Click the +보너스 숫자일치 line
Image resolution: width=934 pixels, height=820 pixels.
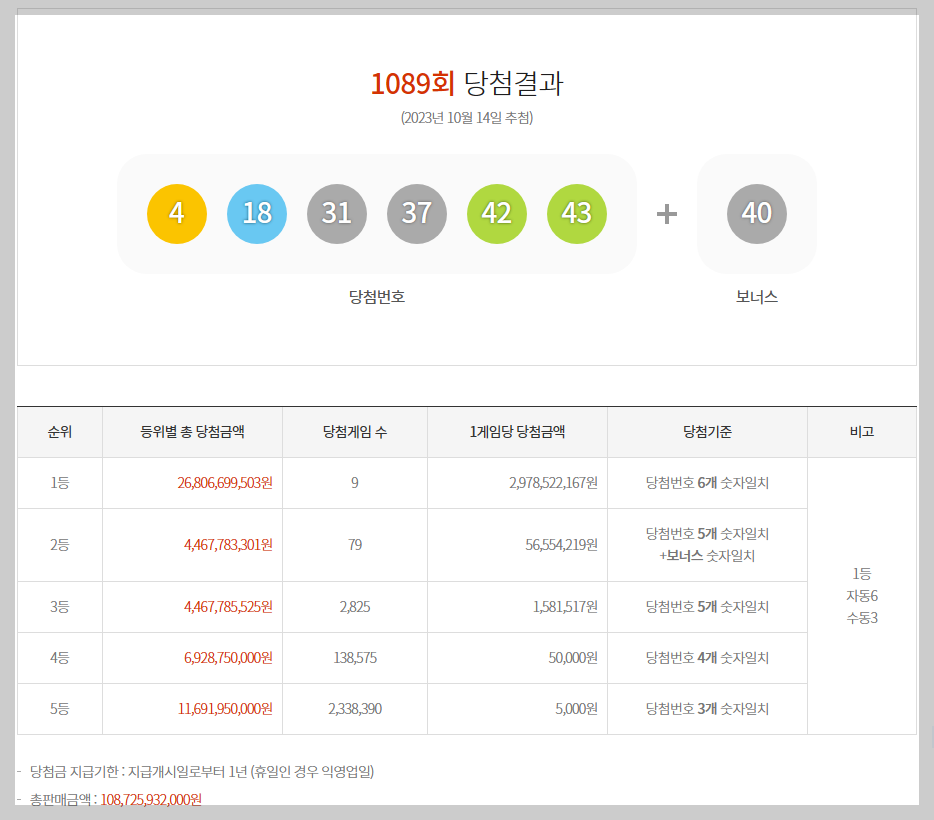pos(707,556)
